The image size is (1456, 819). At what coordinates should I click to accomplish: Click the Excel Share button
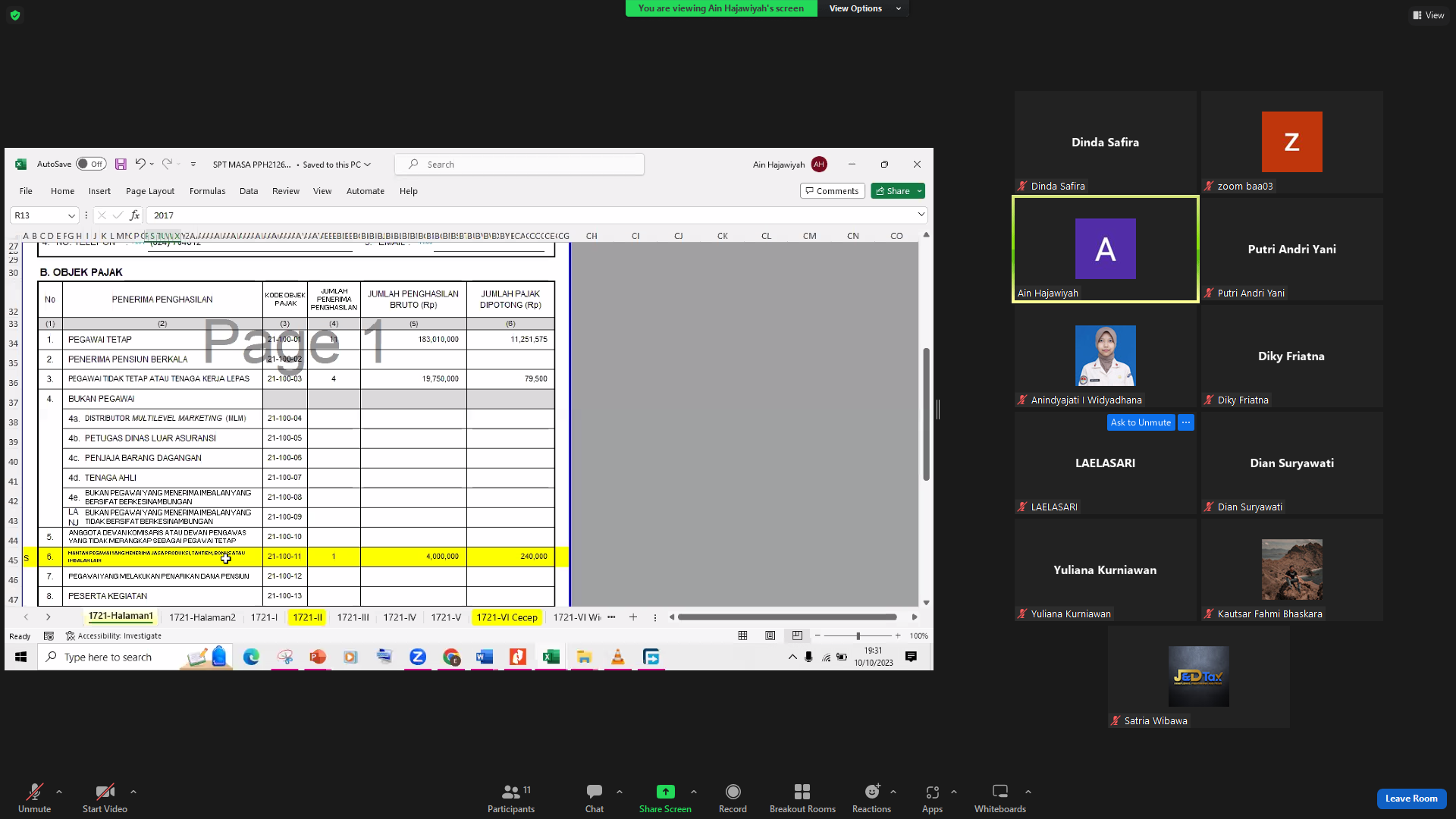click(x=893, y=191)
